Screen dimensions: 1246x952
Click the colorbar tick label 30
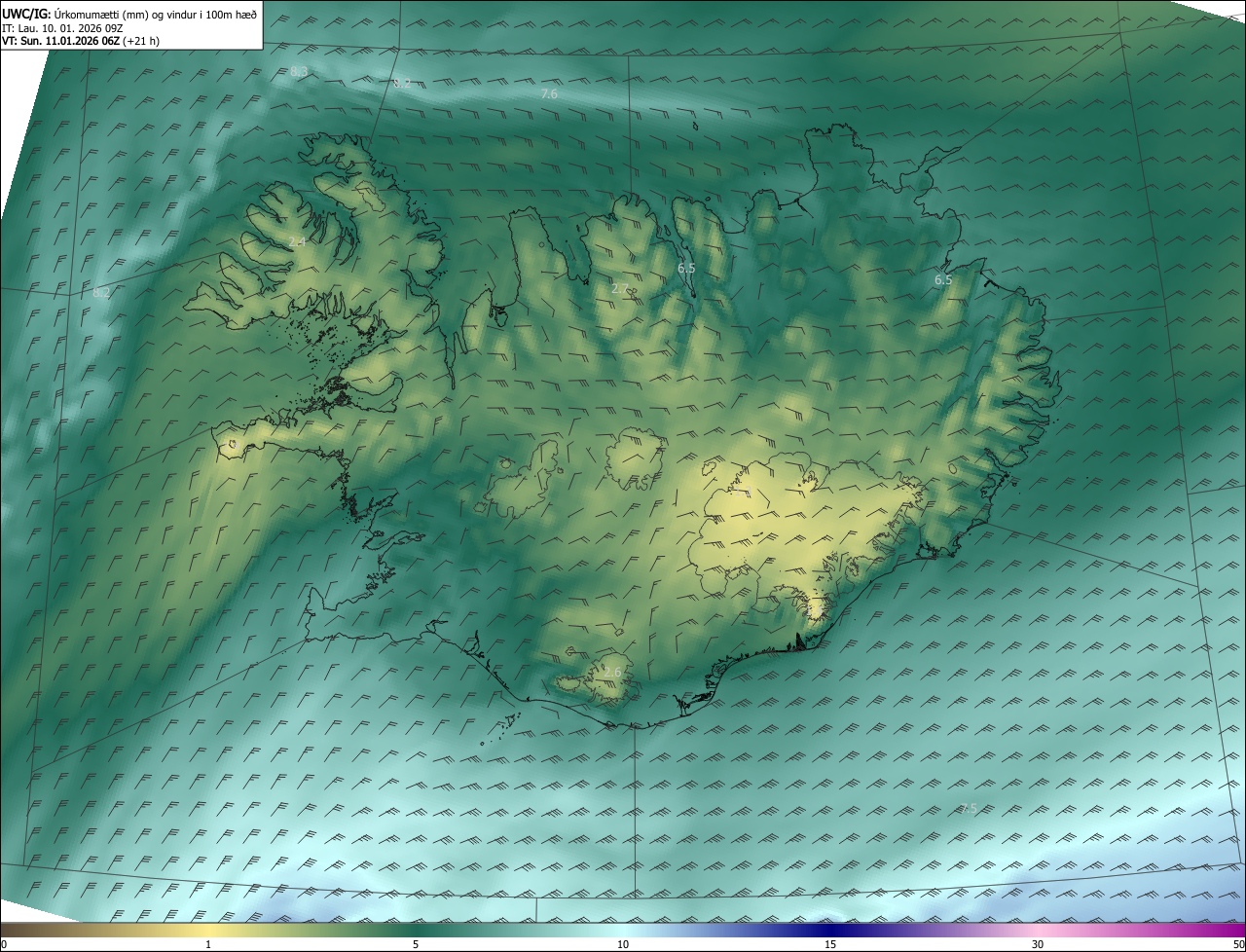(1038, 944)
